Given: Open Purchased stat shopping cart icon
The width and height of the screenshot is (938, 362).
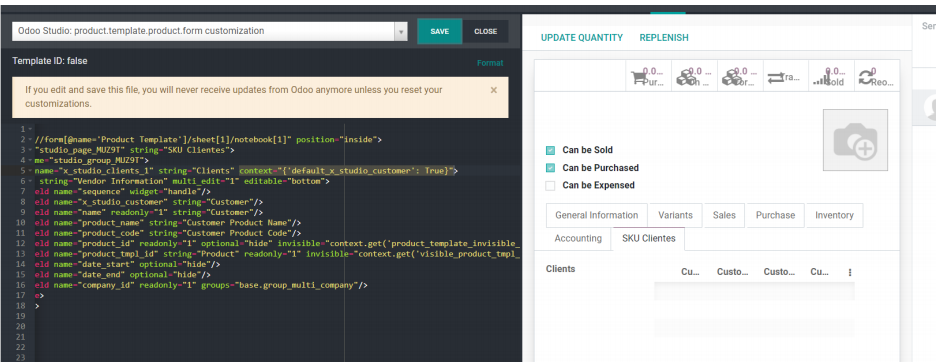Looking at the screenshot, I should click(x=638, y=78).
